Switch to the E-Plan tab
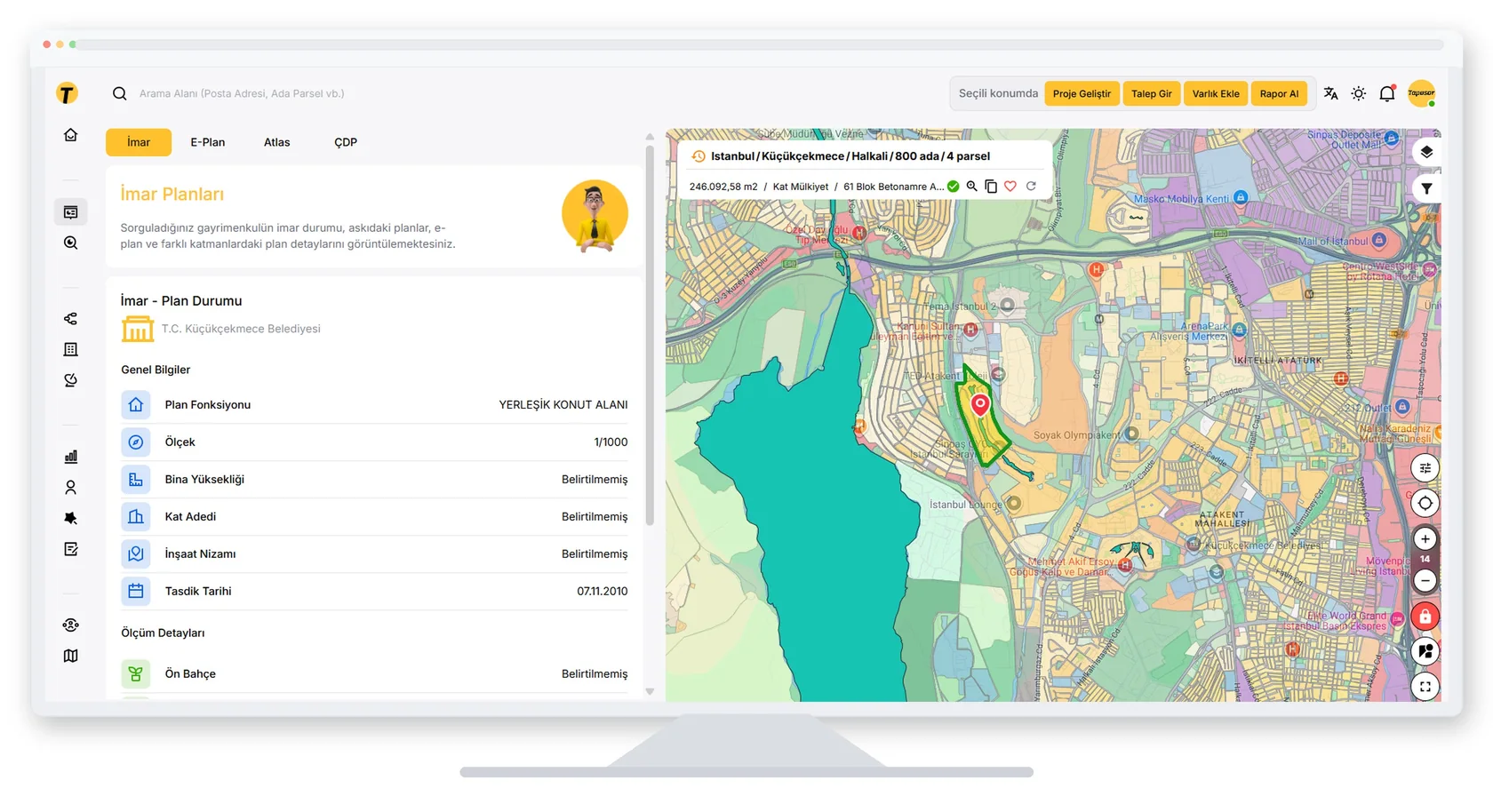The image size is (1493, 812). coord(208,142)
